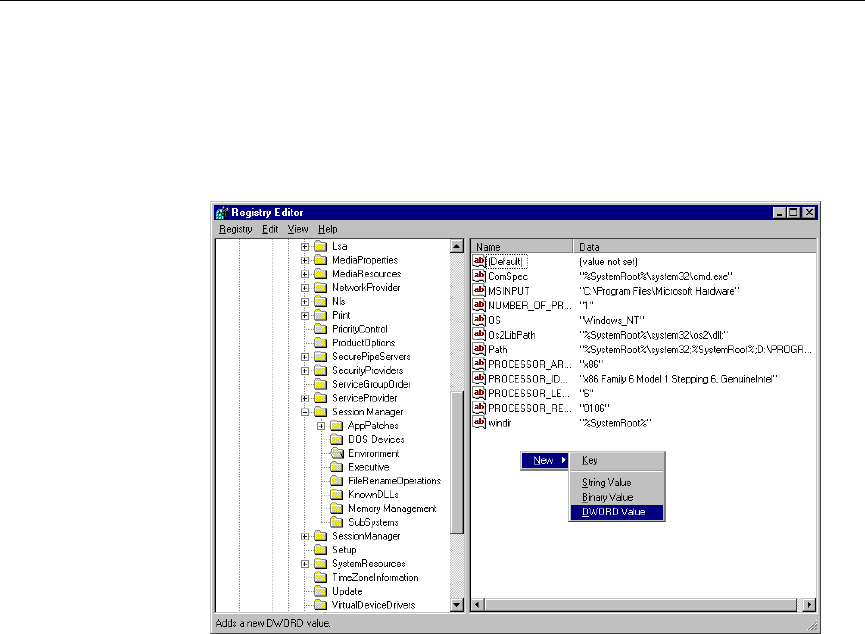Image resolution: width=865 pixels, height=634 pixels.
Task: Click the FileRenameOperations folder icon
Action: (337, 481)
